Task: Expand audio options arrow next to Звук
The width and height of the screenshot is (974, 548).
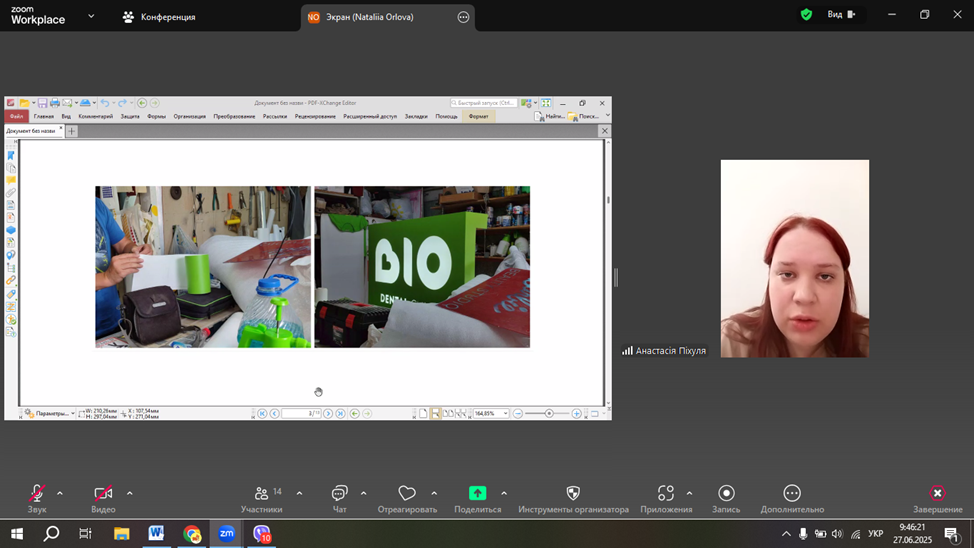Action: 60,493
